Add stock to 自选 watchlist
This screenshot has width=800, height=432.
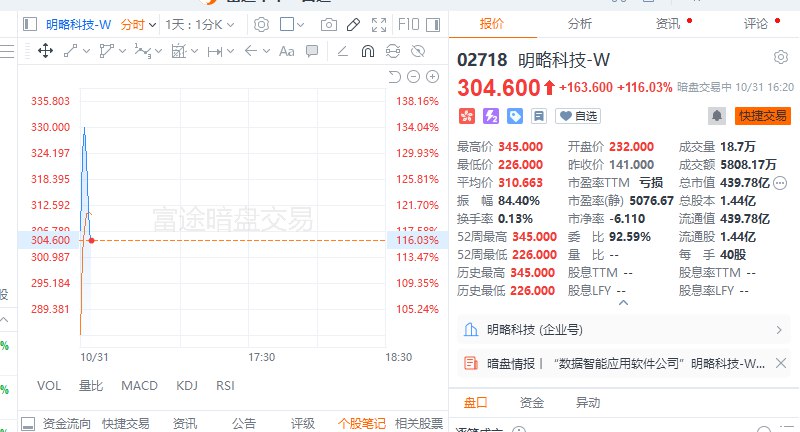[x=578, y=116]
